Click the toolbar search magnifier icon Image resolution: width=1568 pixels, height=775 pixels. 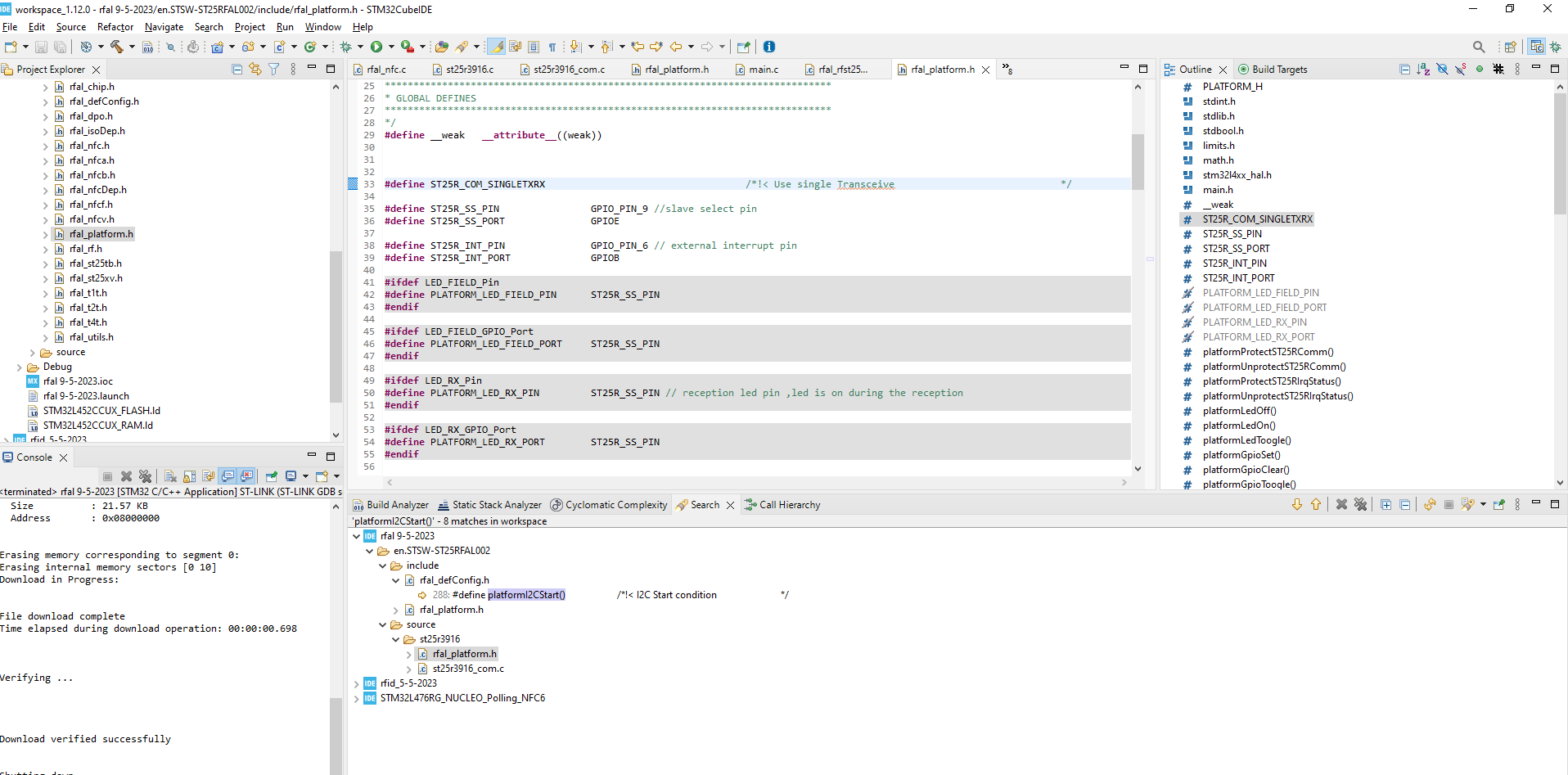[1478, 47]
